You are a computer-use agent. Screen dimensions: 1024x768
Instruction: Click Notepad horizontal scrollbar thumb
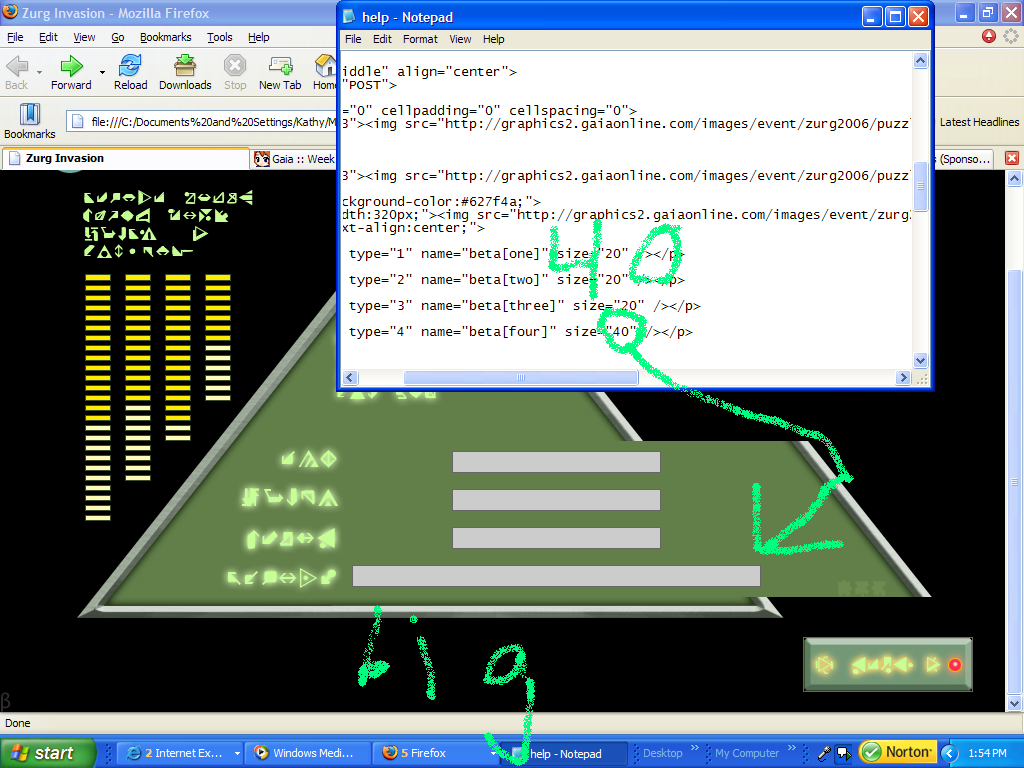(520, 377)
